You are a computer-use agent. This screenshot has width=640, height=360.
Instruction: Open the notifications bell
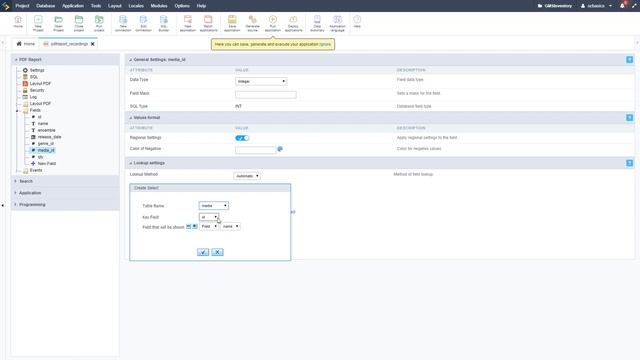coord(622,6)
